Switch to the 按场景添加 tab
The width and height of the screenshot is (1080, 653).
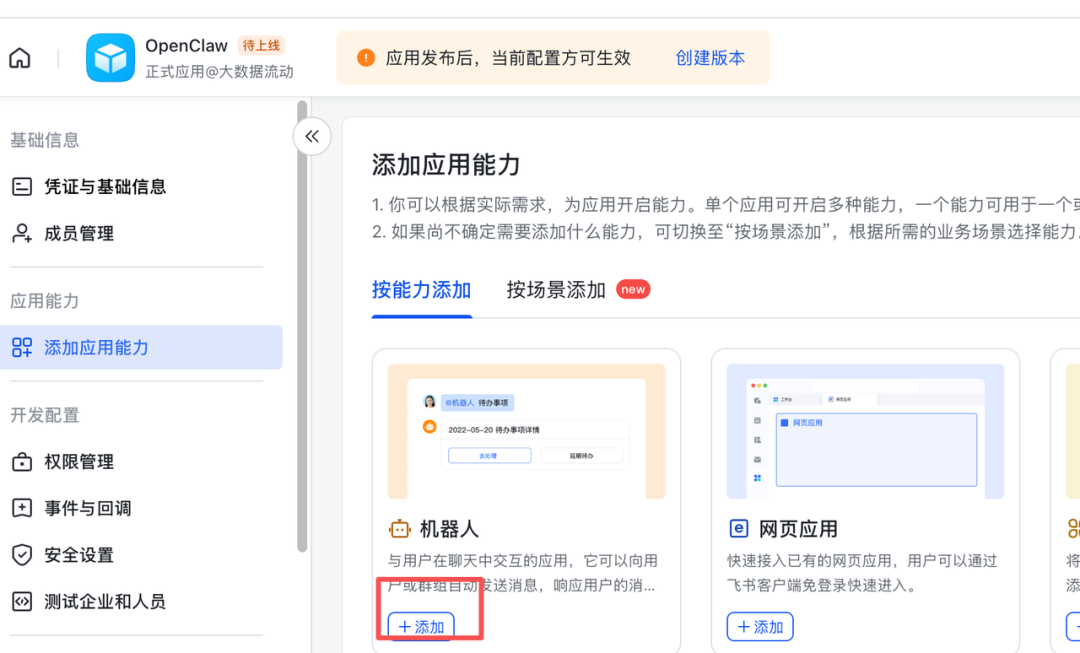(553, 289)
